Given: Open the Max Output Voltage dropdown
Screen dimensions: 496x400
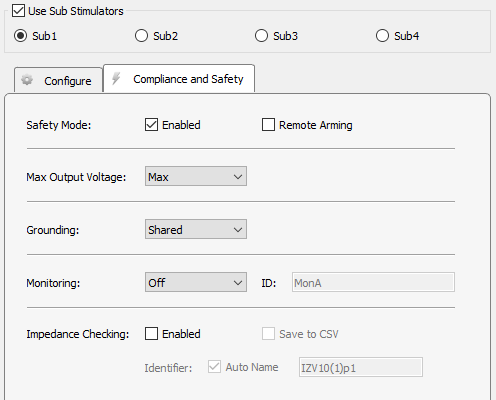Looking at the screenshot, I should click(x=196, y=176).
